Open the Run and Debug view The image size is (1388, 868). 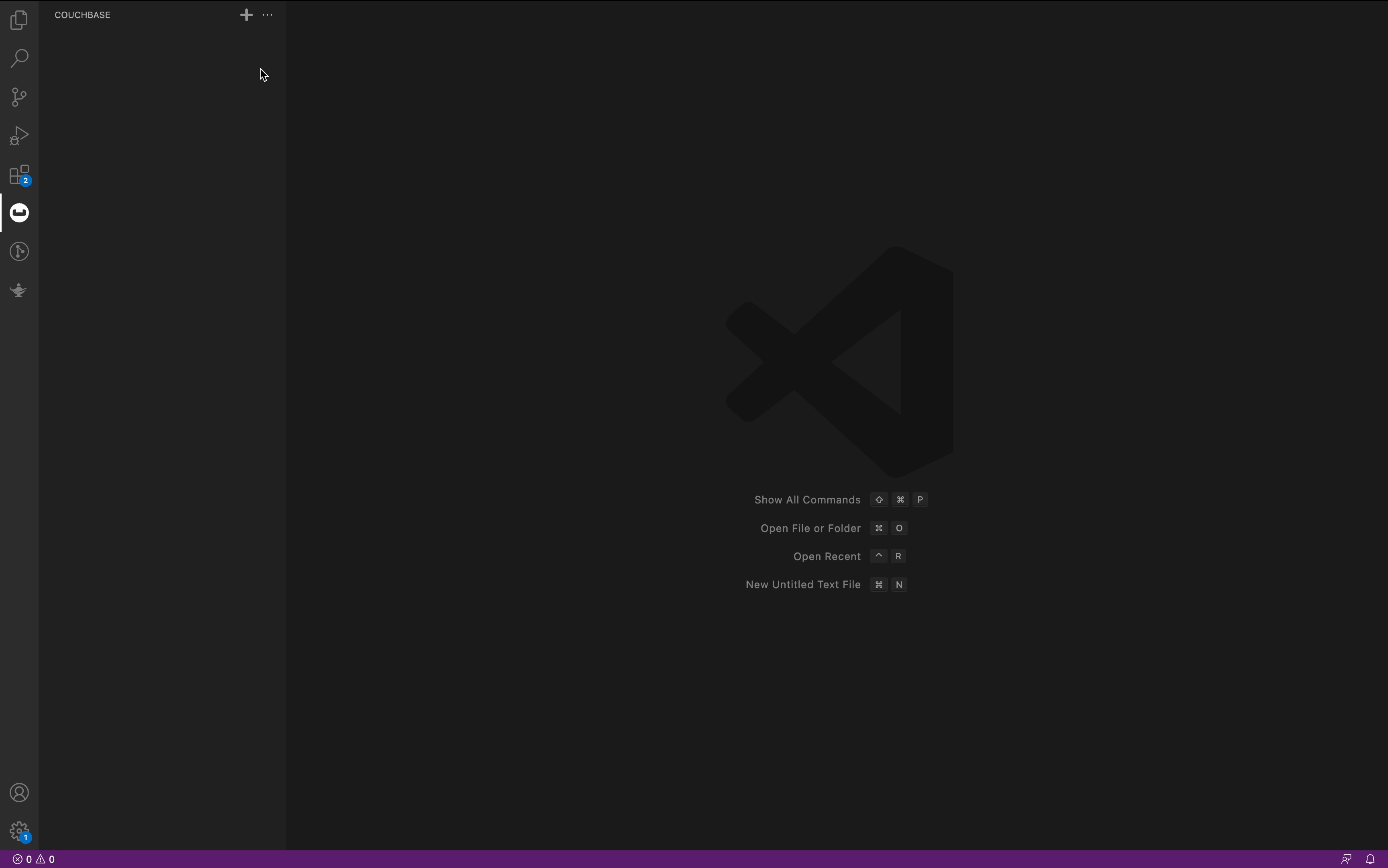[19, 135]
